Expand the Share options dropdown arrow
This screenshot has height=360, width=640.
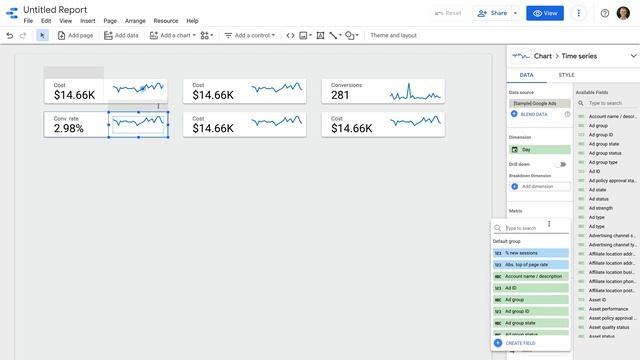point(515,13)
